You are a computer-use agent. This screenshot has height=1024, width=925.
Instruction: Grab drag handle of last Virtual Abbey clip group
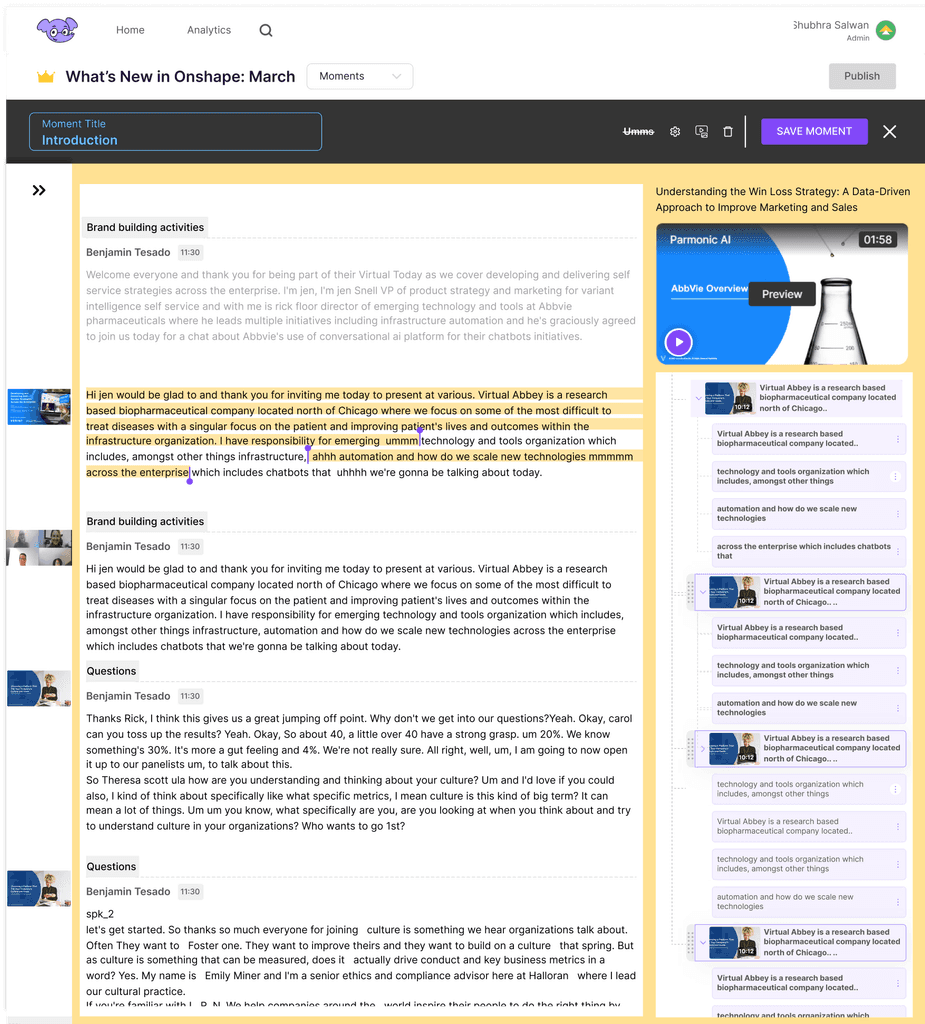690,943
